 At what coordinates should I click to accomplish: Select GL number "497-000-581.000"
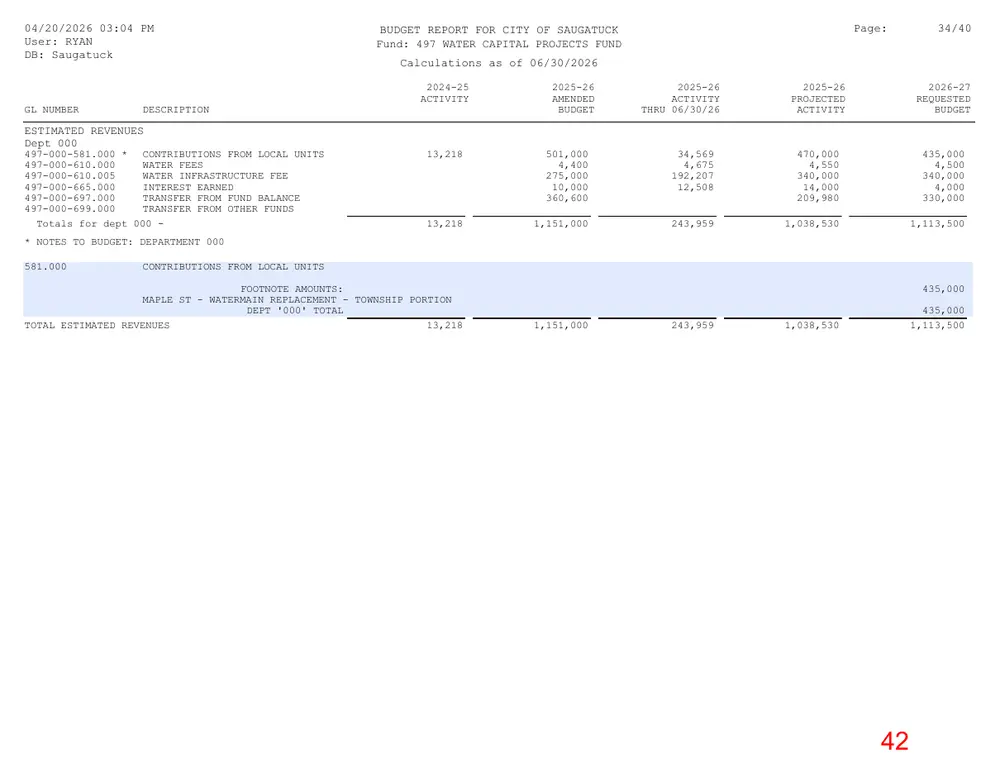70,154
